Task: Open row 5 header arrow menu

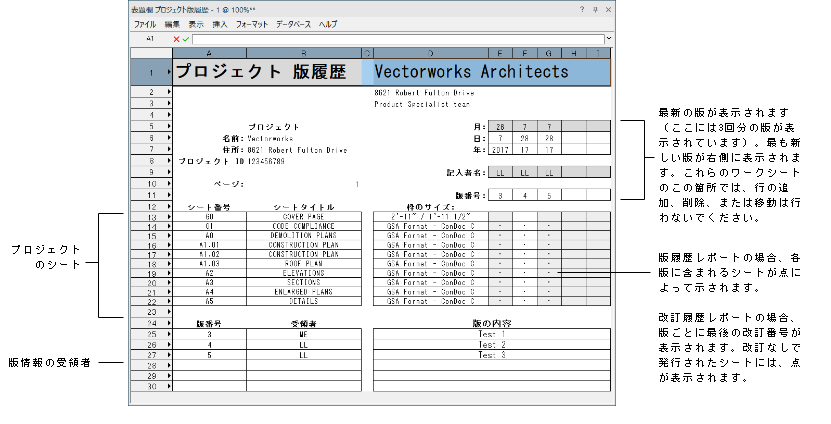Action: point(169,126)
